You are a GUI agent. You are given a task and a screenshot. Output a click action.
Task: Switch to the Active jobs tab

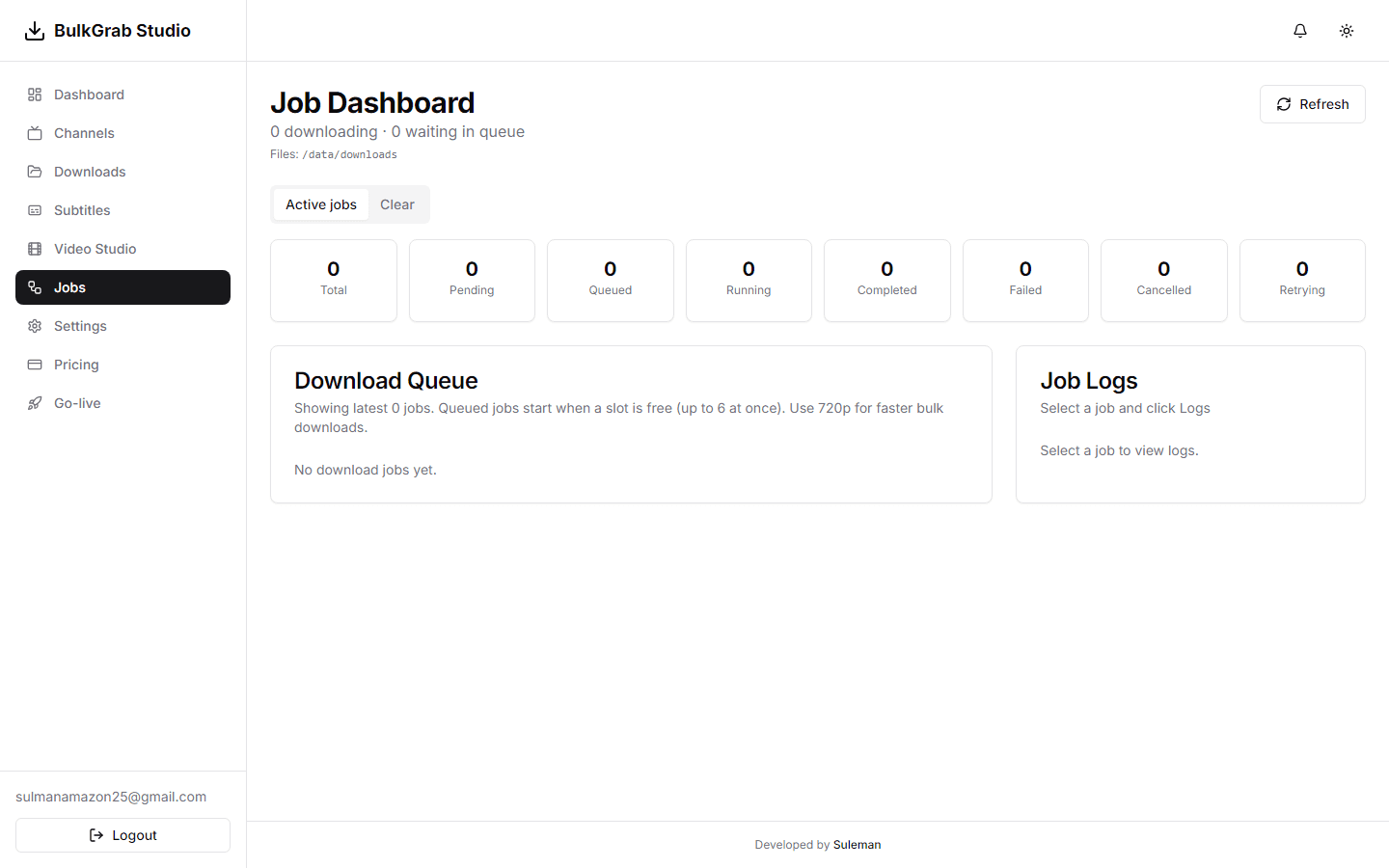tap(321, 204)
